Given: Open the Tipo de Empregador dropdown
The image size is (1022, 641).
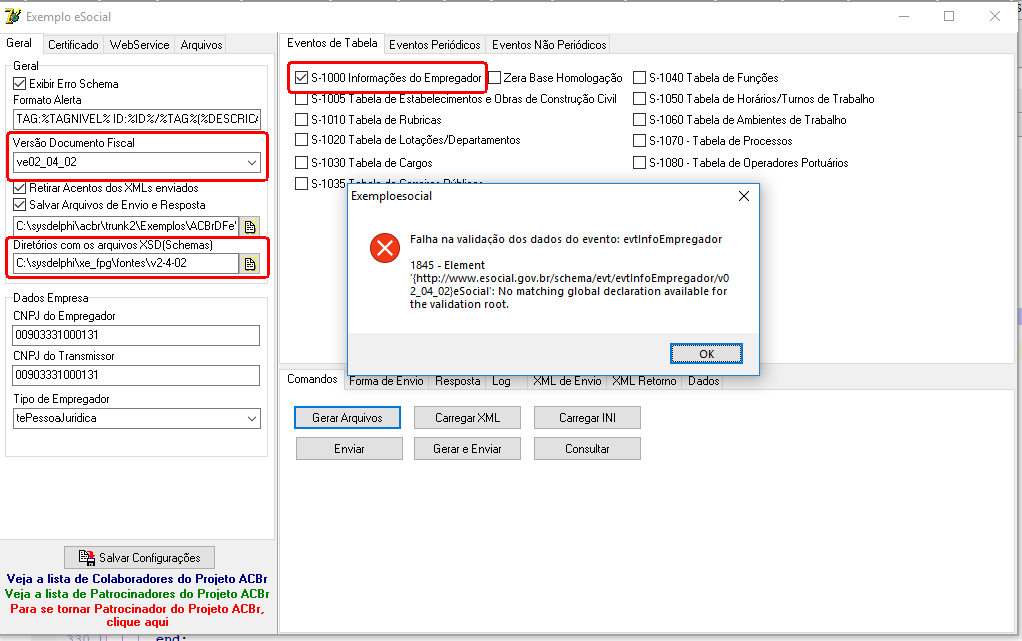Looking at the screenshot, I should pyautogui.click(x=252, y=419).
